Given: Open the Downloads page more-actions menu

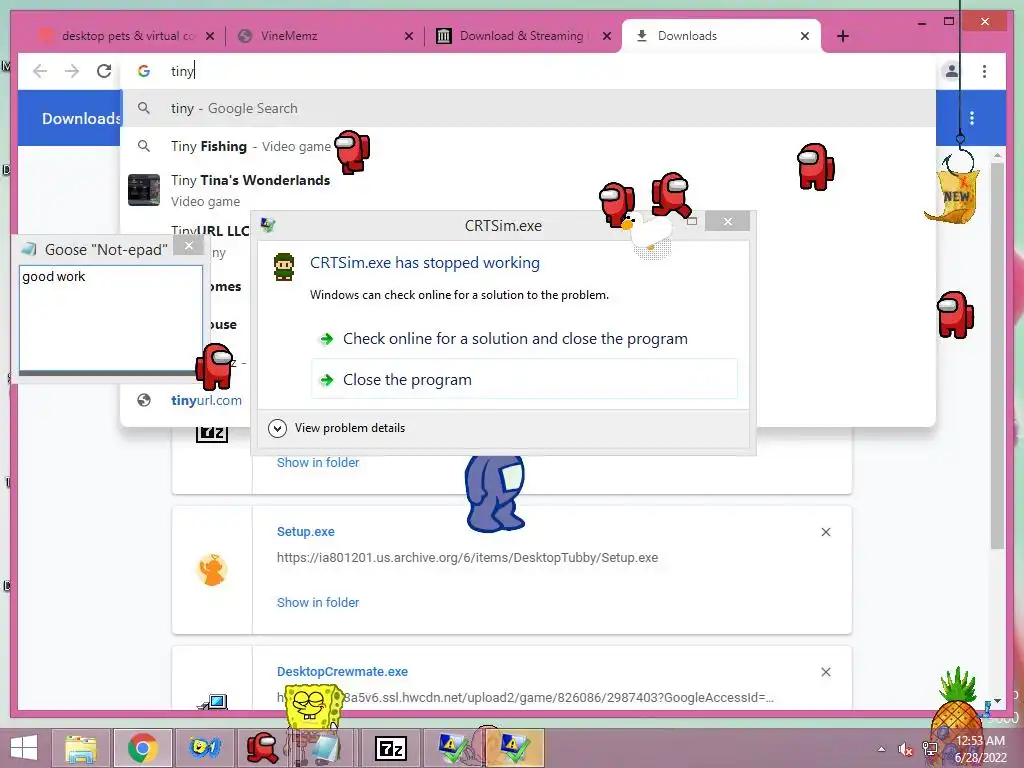Looking at the screenshot, I should coord(972,118).
